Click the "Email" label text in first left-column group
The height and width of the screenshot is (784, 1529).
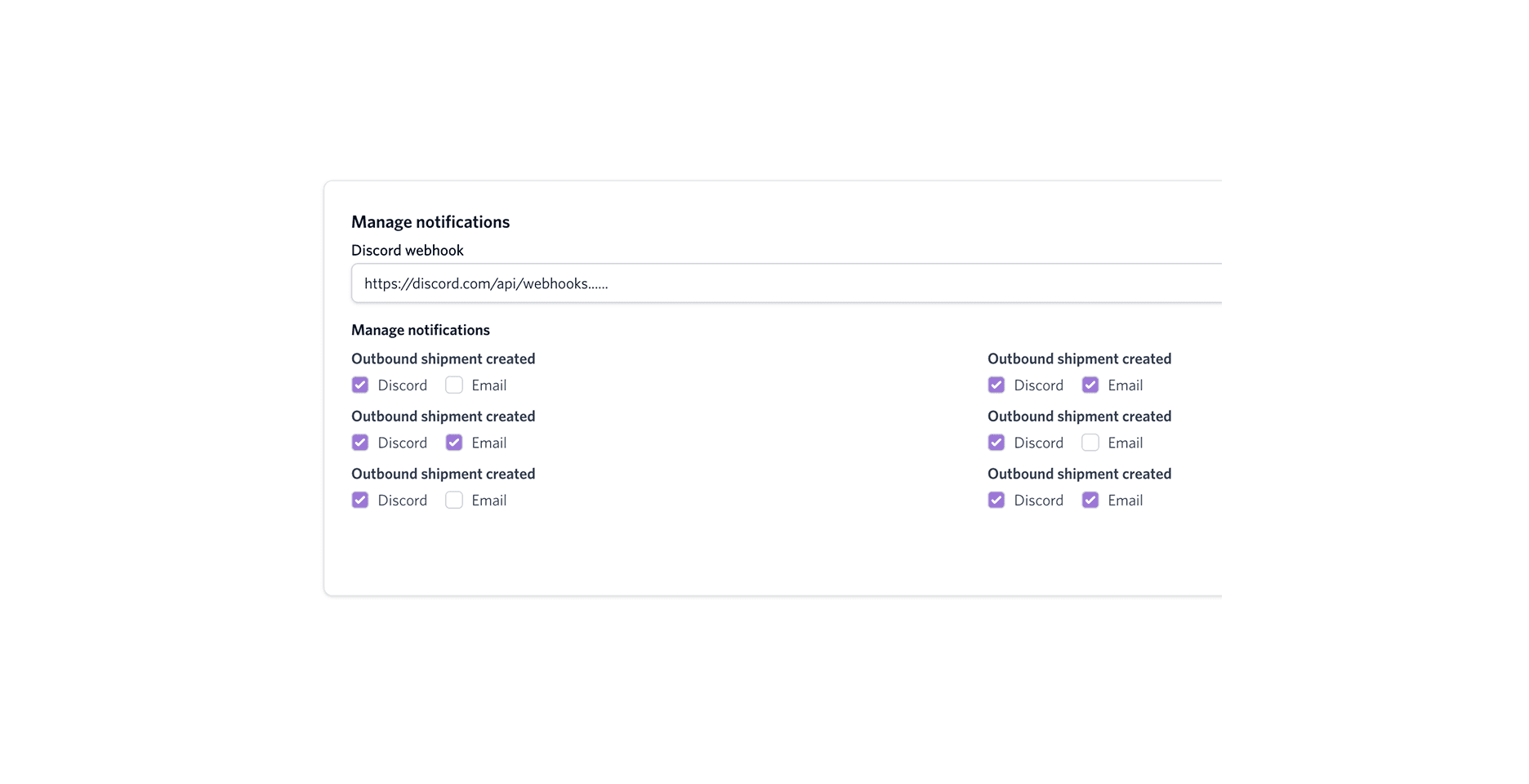coord(488,385)
